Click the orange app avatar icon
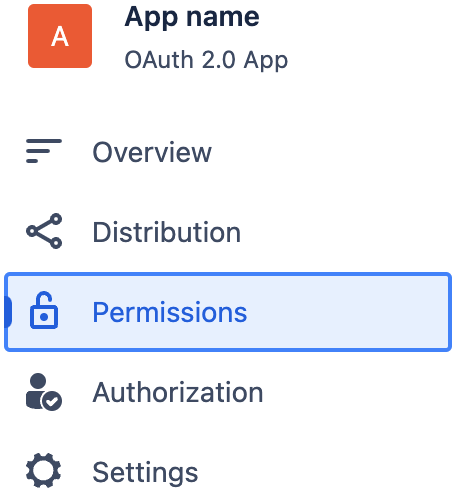This screenshot has height=492, width=456. click(60, 36)
